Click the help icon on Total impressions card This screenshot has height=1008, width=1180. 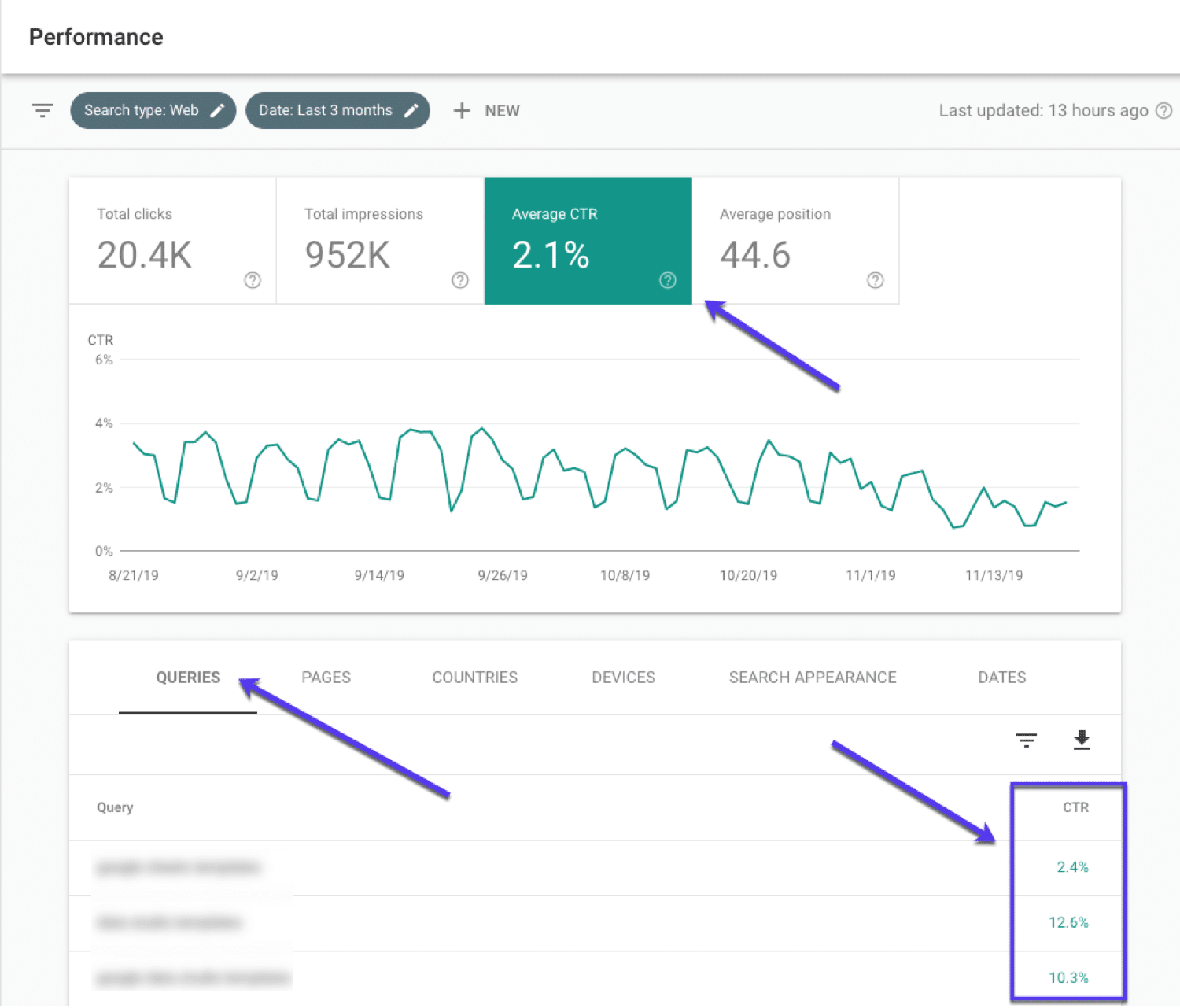coord(459,279)
